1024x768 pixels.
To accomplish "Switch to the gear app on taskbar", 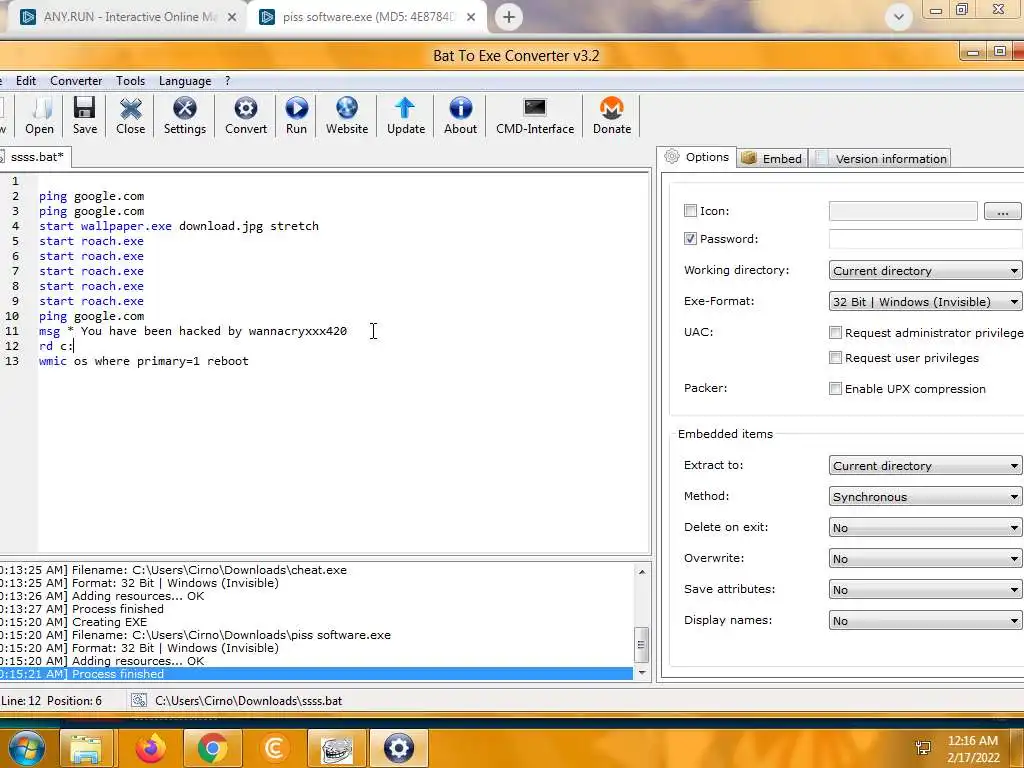I will 398,748.
